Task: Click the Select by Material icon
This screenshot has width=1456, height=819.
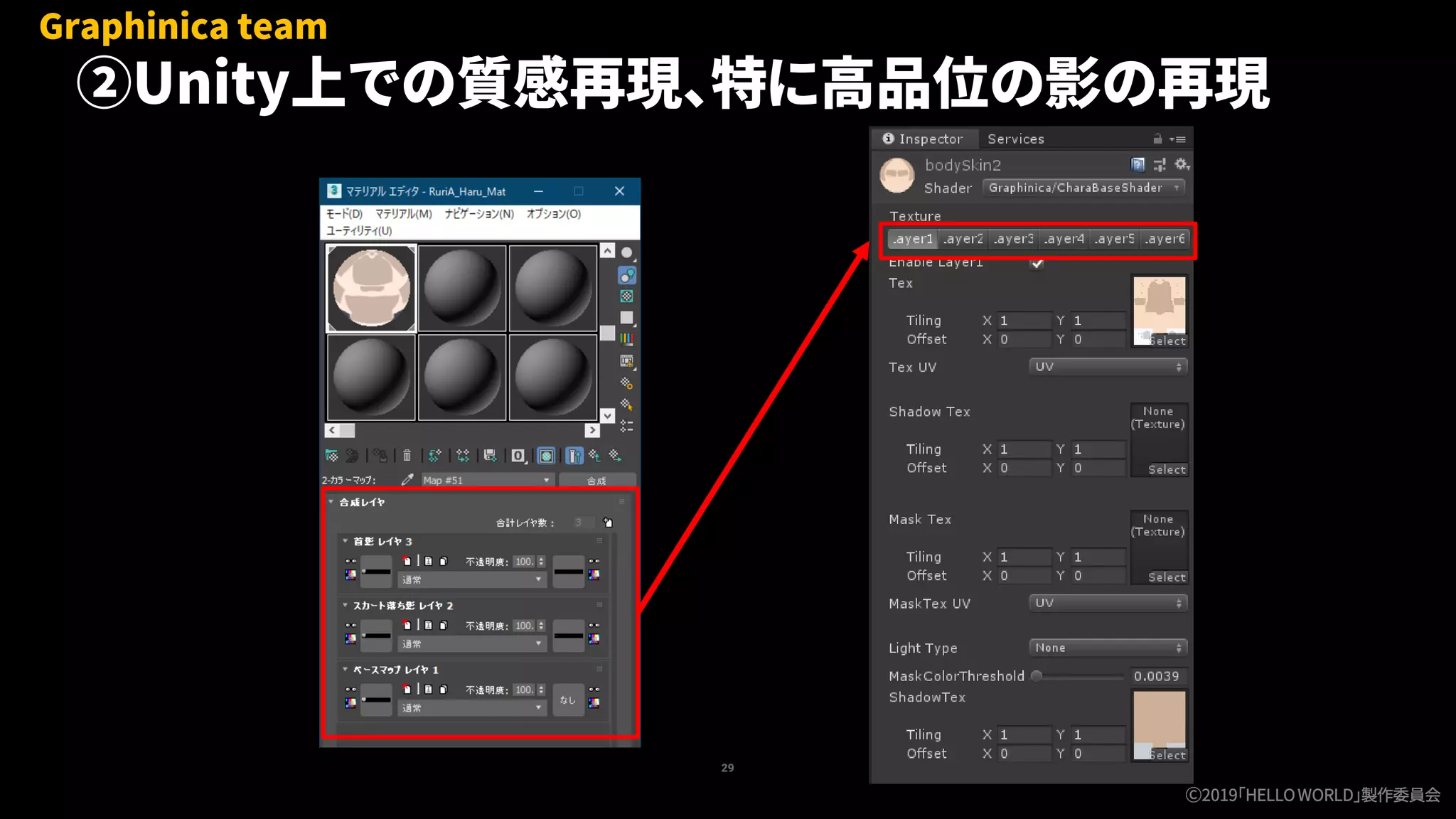Action: coord(626,405)
